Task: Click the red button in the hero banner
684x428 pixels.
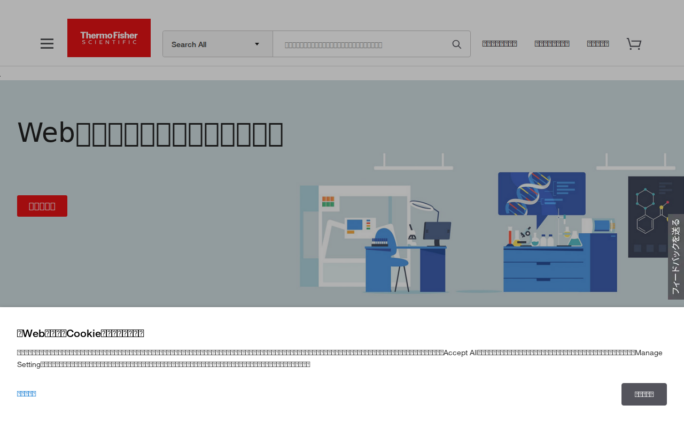Action: (x=42, y=206)
